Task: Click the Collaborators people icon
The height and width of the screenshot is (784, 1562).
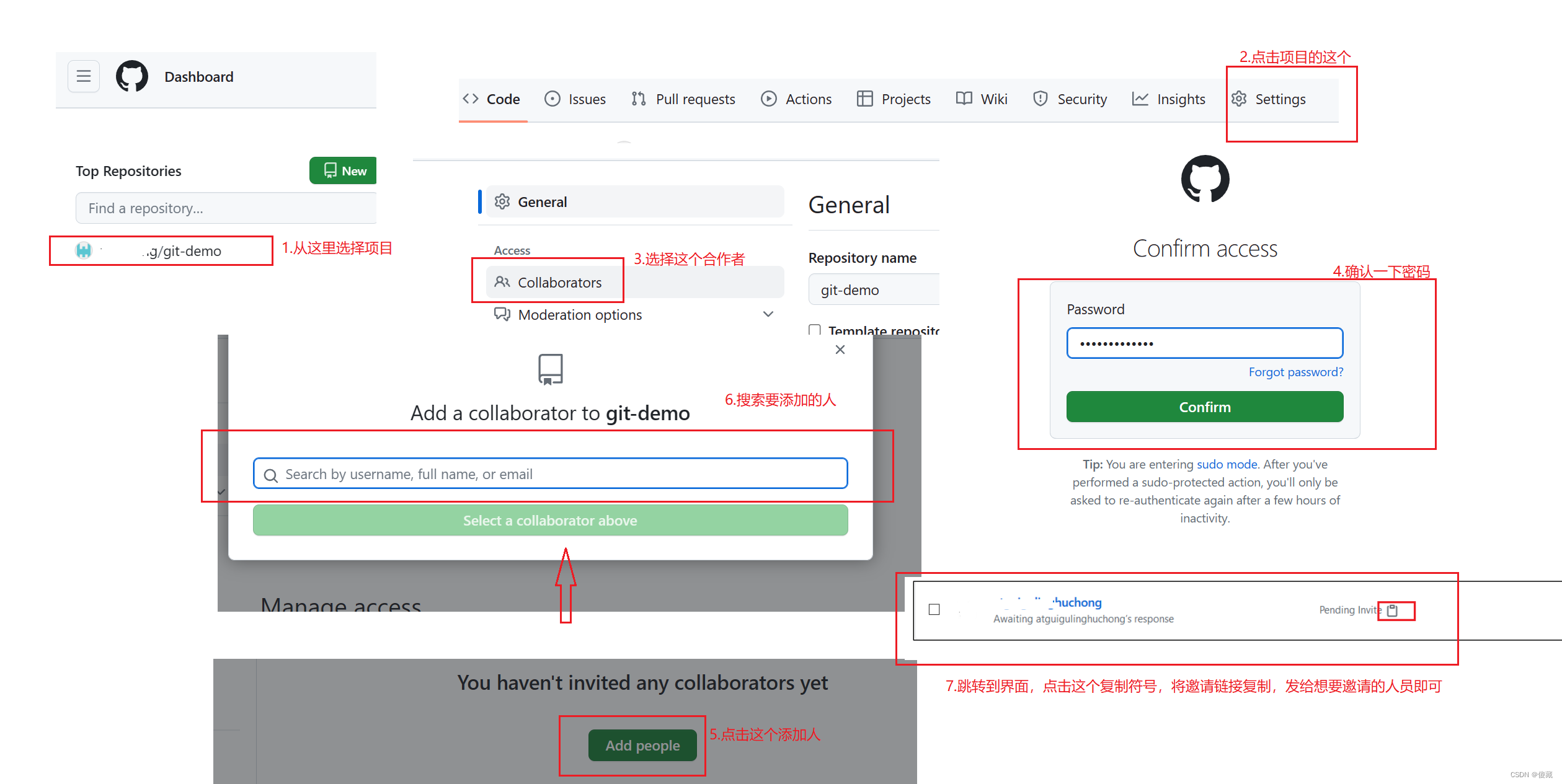Action: point(502,282)
